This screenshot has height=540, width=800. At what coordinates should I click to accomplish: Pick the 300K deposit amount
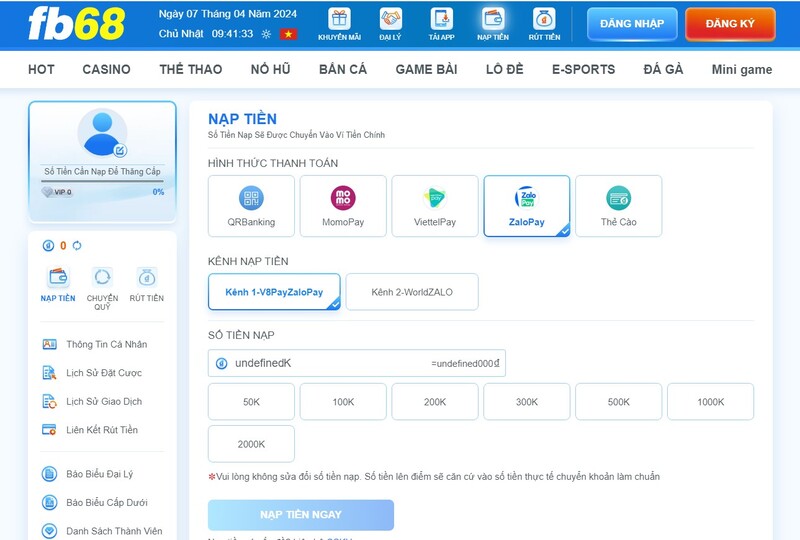coord(527,402)
